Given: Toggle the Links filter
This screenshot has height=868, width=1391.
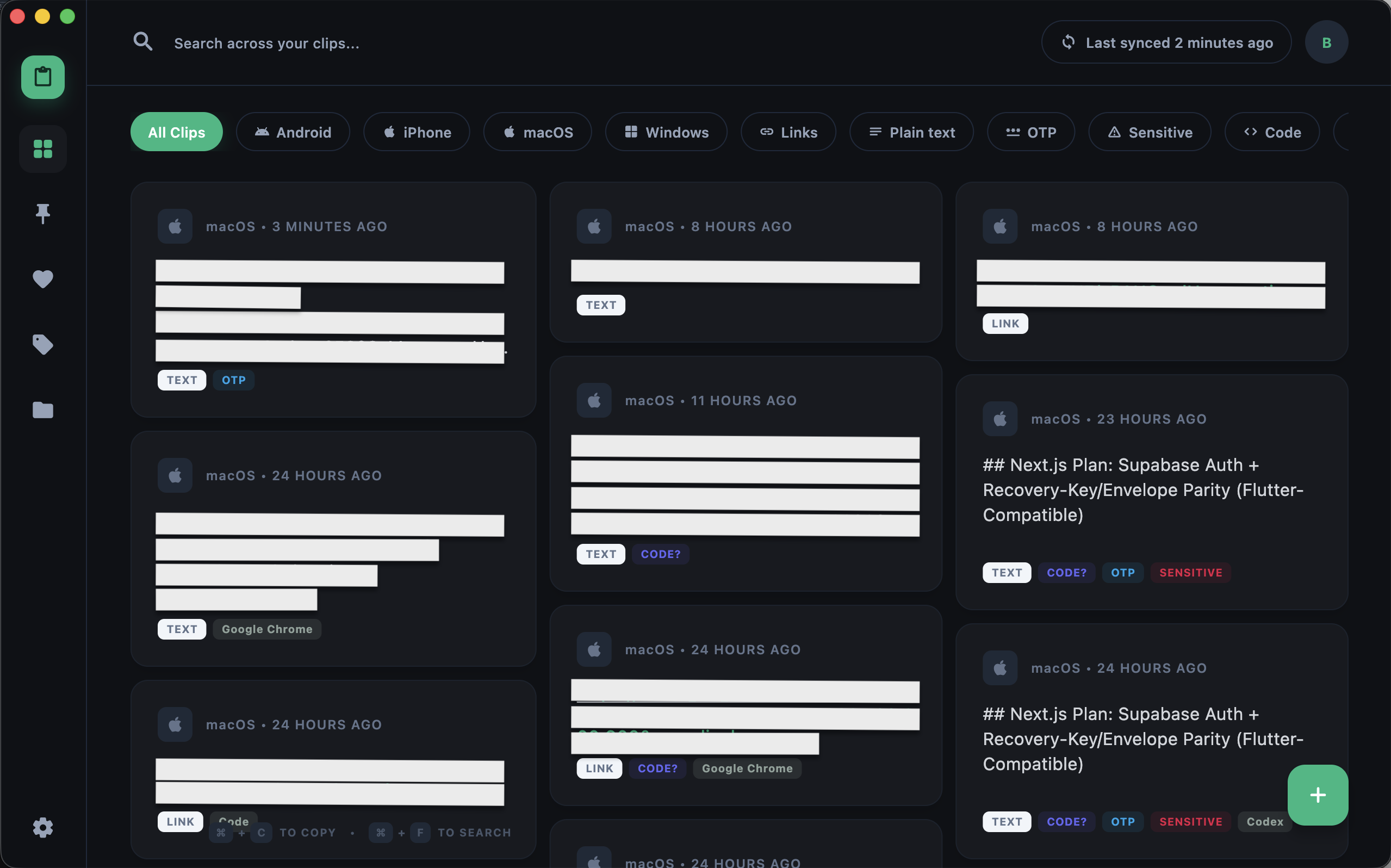Looking at the screenshot, I should 788,132.
